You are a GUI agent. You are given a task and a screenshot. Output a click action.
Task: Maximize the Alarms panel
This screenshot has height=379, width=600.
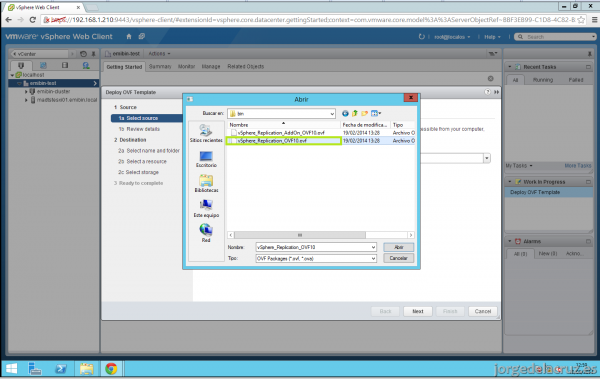click(588, 241)
